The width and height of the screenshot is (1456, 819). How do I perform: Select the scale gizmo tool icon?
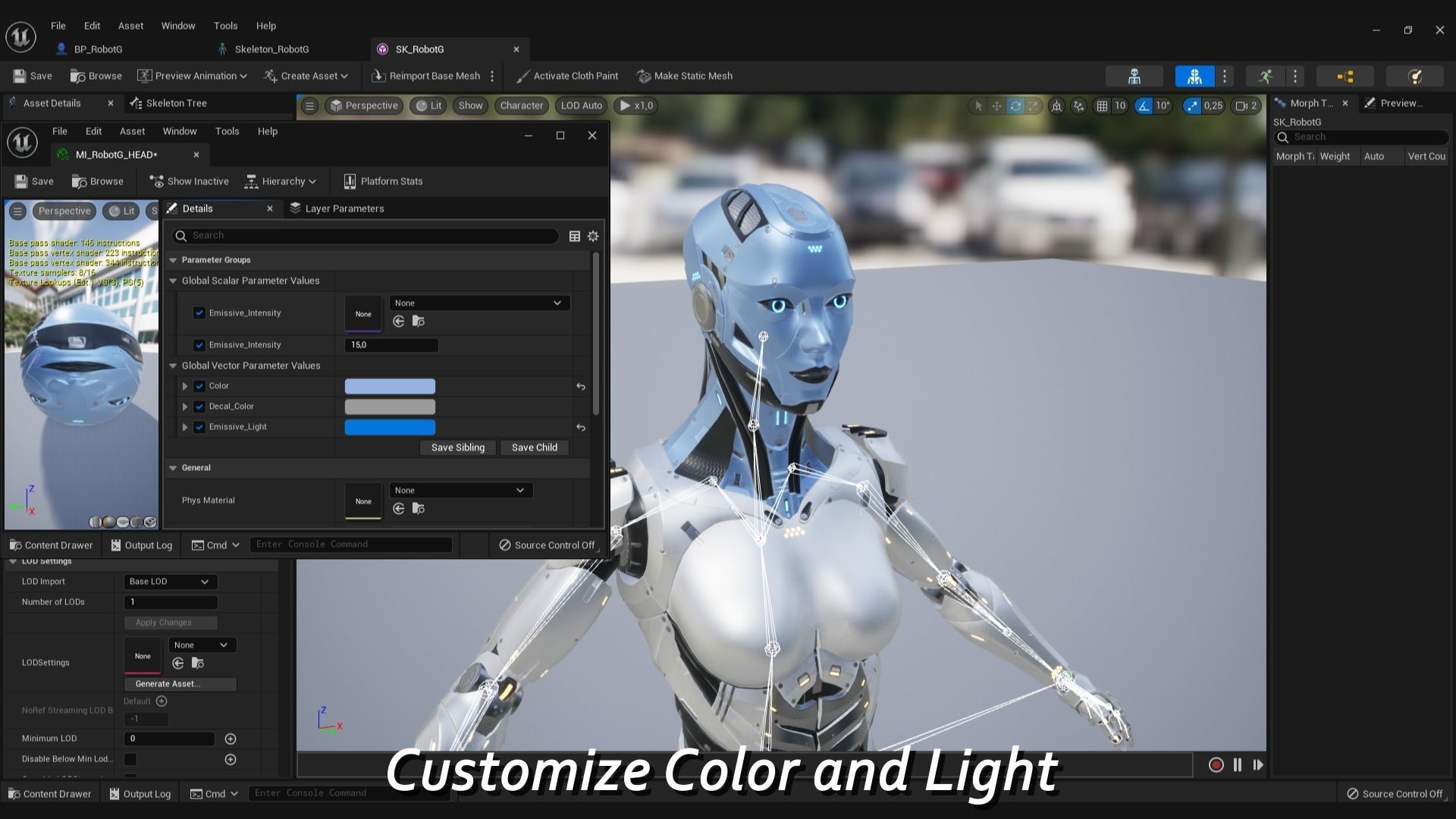(x=1033, y=105)
